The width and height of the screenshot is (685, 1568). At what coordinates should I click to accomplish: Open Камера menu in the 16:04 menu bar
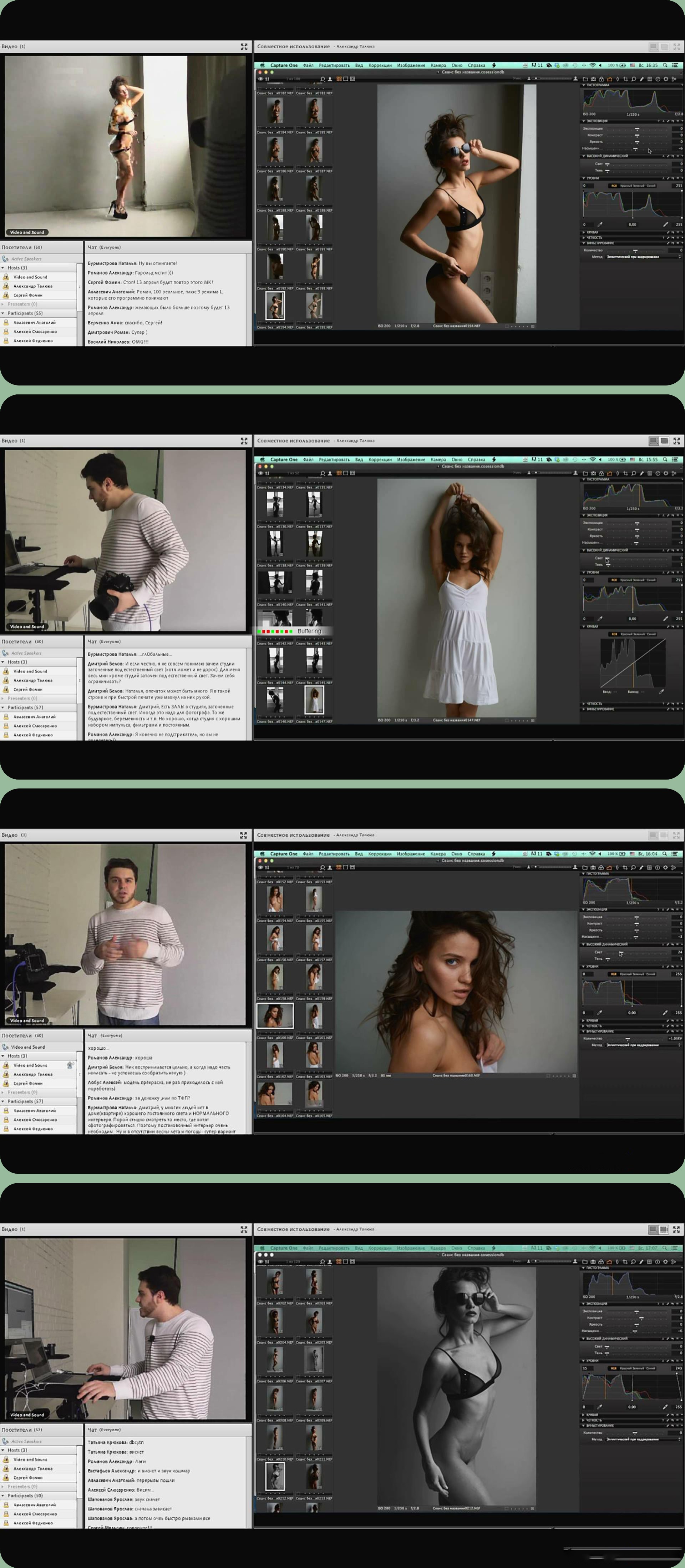[x=438, y=853]
